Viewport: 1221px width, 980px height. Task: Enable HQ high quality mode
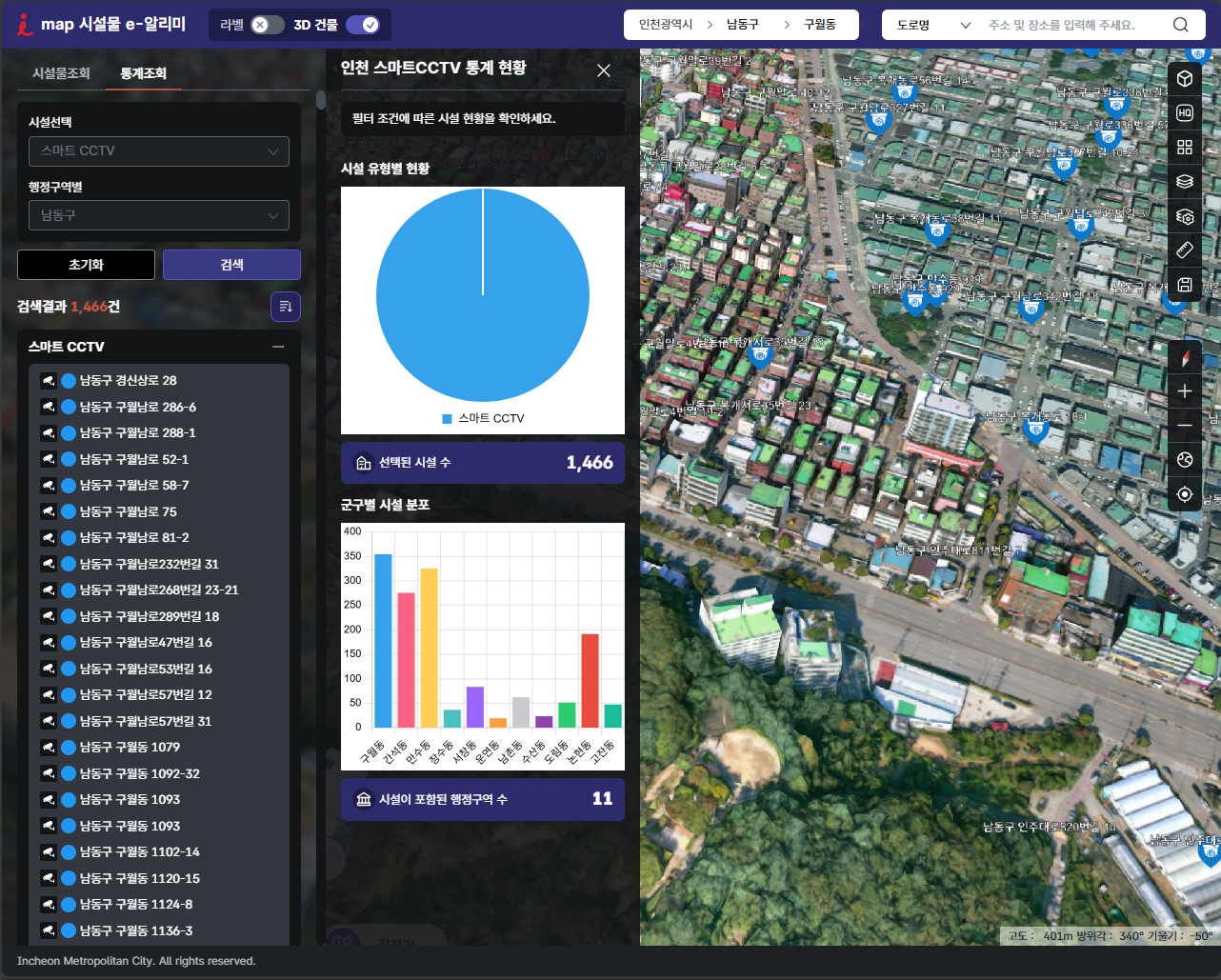[x=1185, y=112]
